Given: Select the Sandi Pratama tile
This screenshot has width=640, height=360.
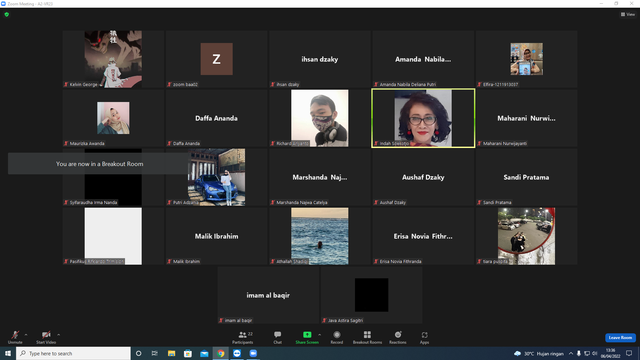Looking at the screenshot, I should (x=527, y=177).
